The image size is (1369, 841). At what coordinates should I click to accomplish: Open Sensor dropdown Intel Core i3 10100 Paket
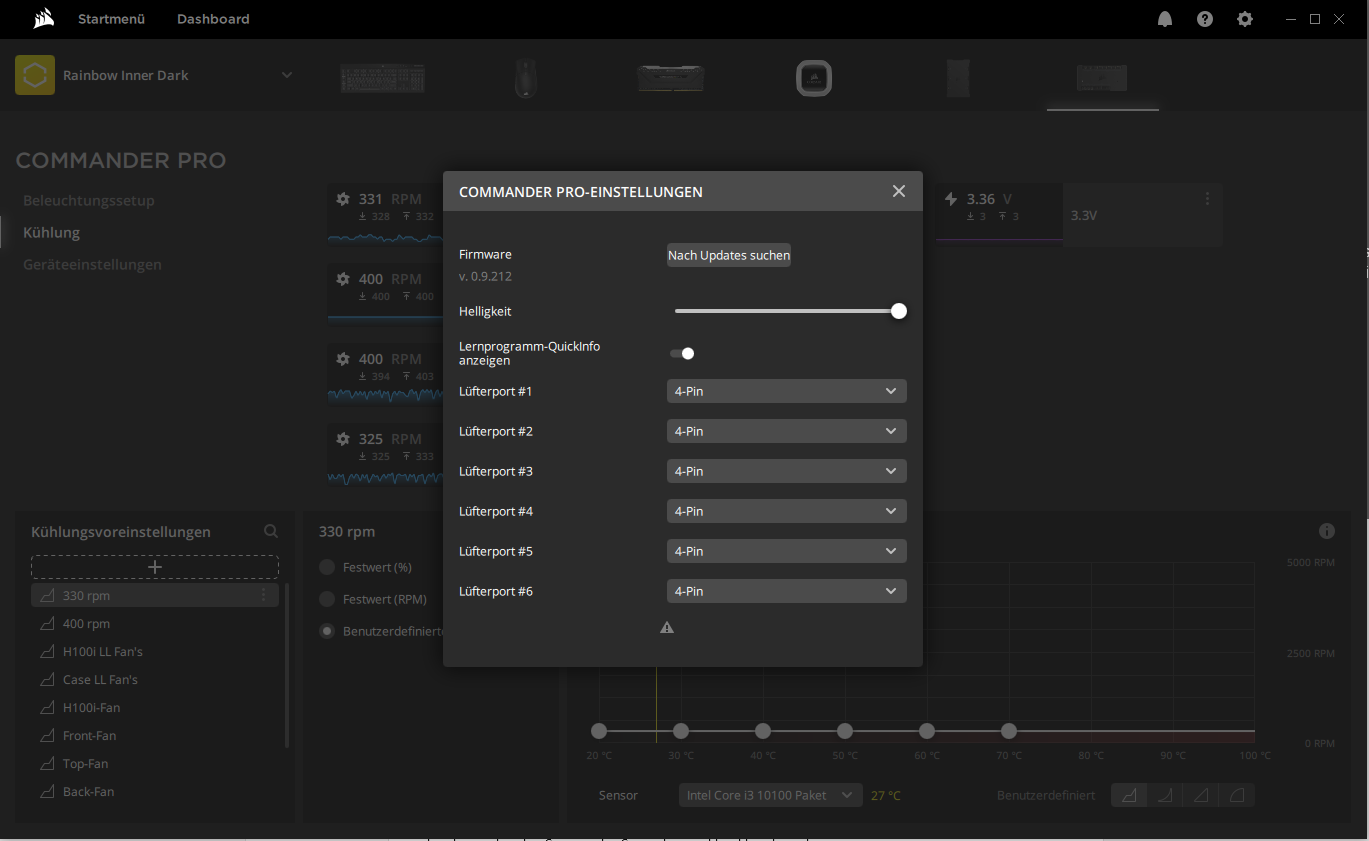770,795
